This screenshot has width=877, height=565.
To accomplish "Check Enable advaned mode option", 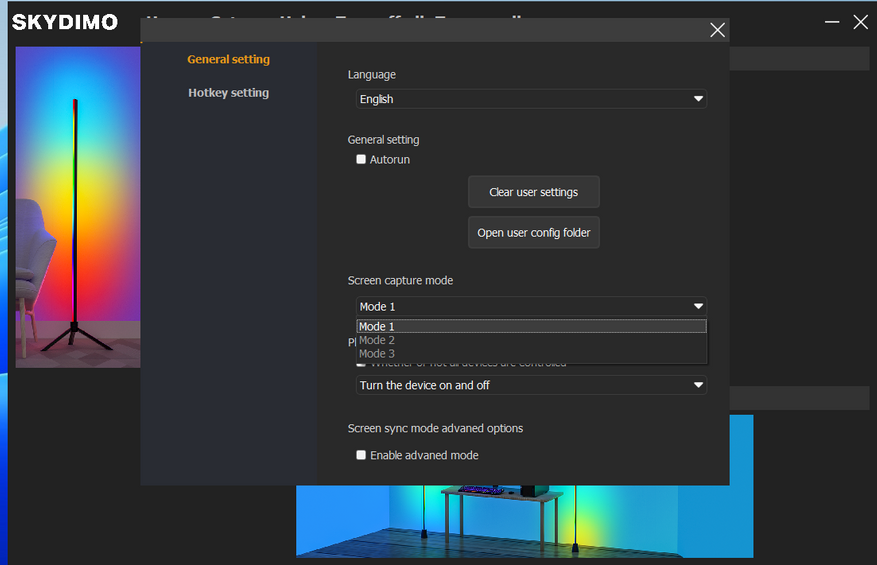I will 361,455.
